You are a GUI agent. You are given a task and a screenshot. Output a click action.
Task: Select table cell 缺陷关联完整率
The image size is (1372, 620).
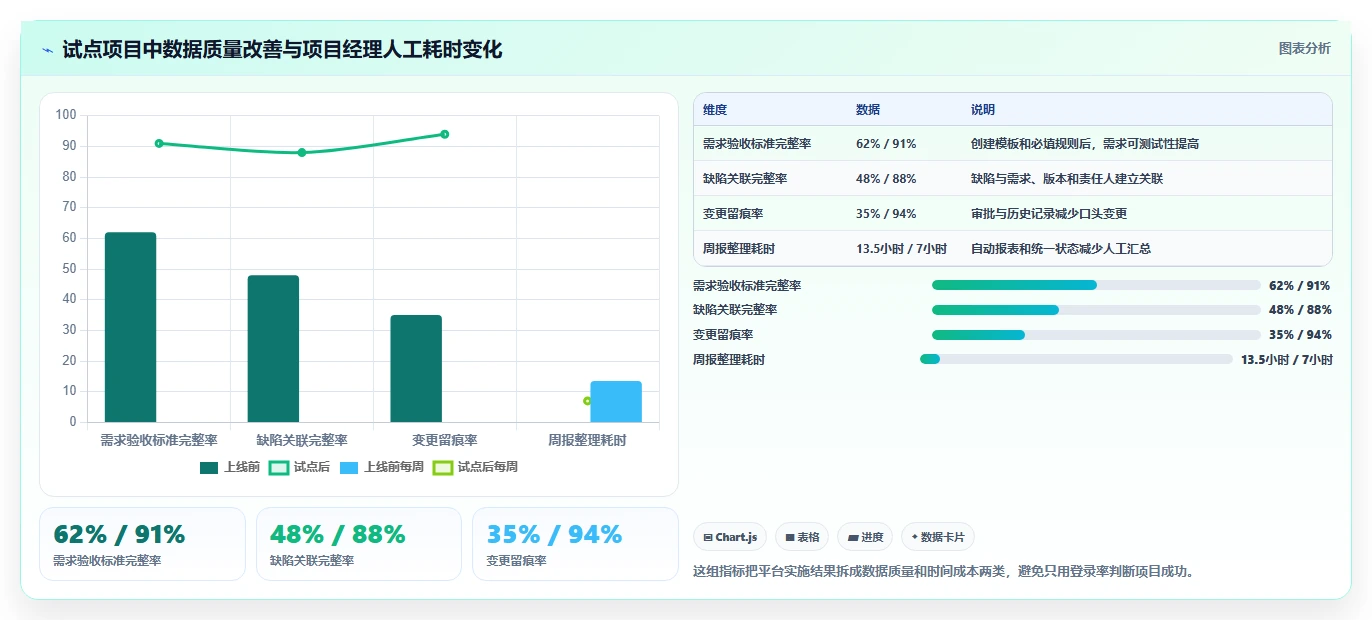745,178
